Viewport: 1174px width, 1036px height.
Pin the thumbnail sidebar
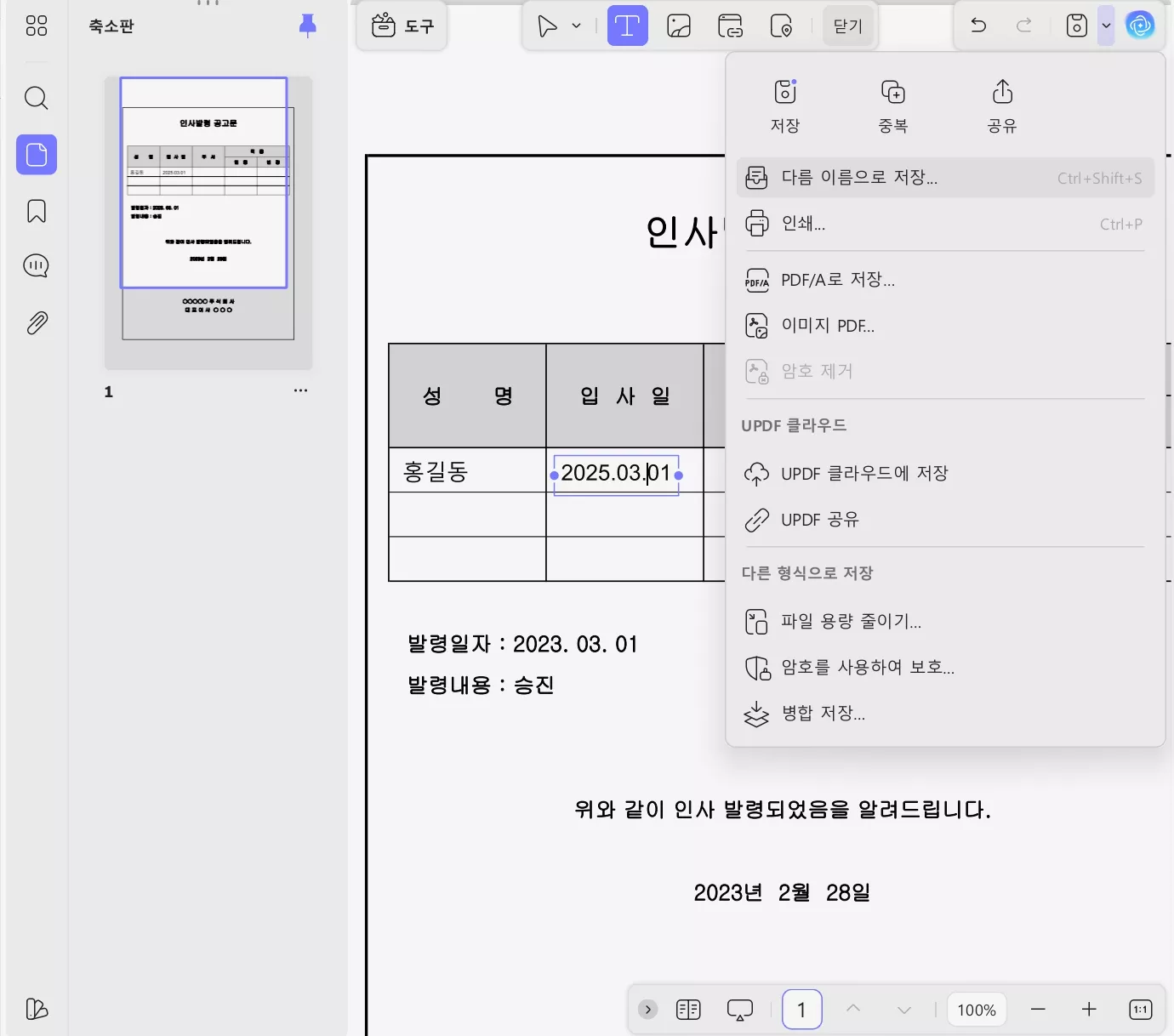[306, 26]
